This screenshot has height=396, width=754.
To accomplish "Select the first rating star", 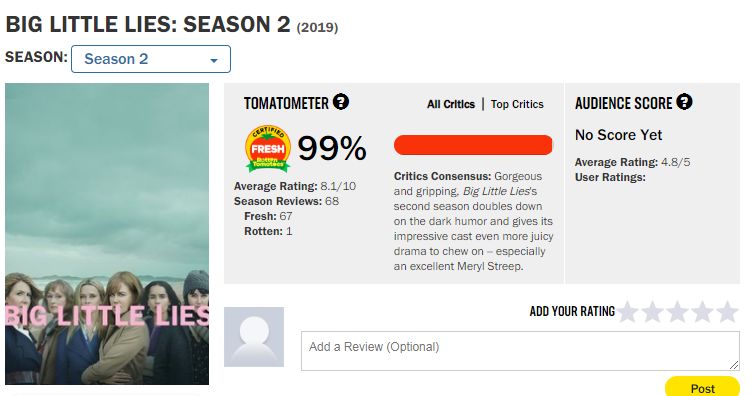I will click(628, 312).
